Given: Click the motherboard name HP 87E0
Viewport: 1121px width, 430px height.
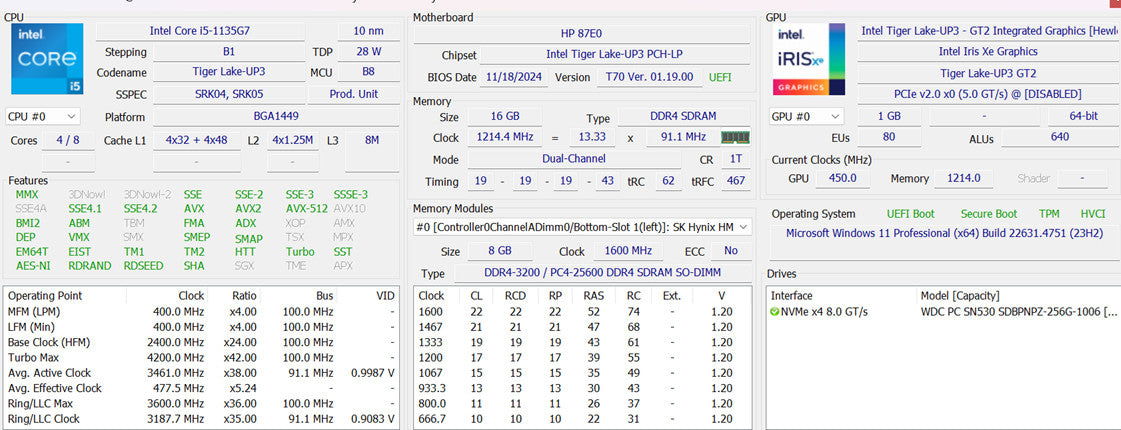Looking at the screenshot, I should (x=582, y=34).
